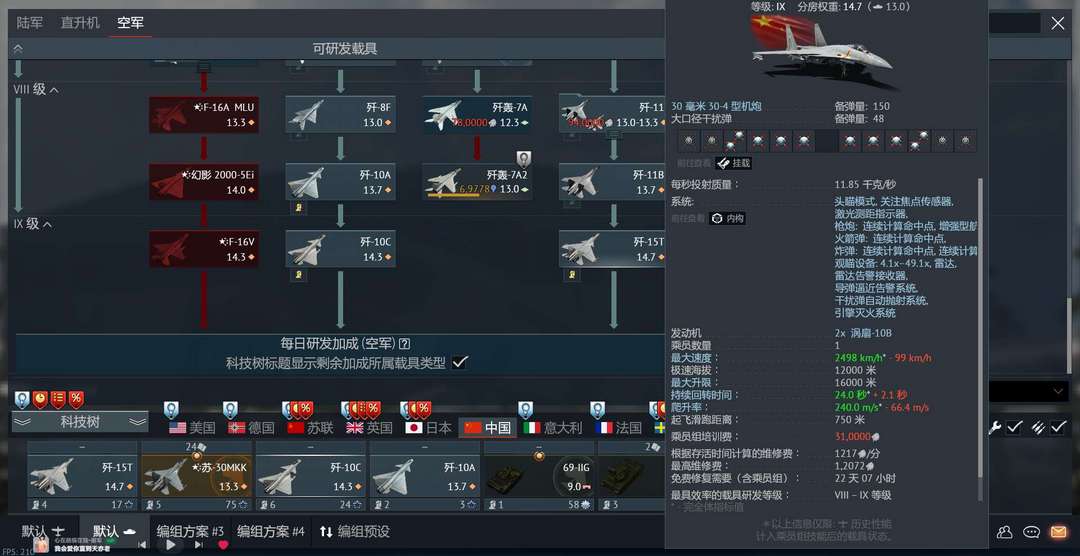Click the crew icon below tree 歼-15T
1080x556 pixels.
point(572,274)
